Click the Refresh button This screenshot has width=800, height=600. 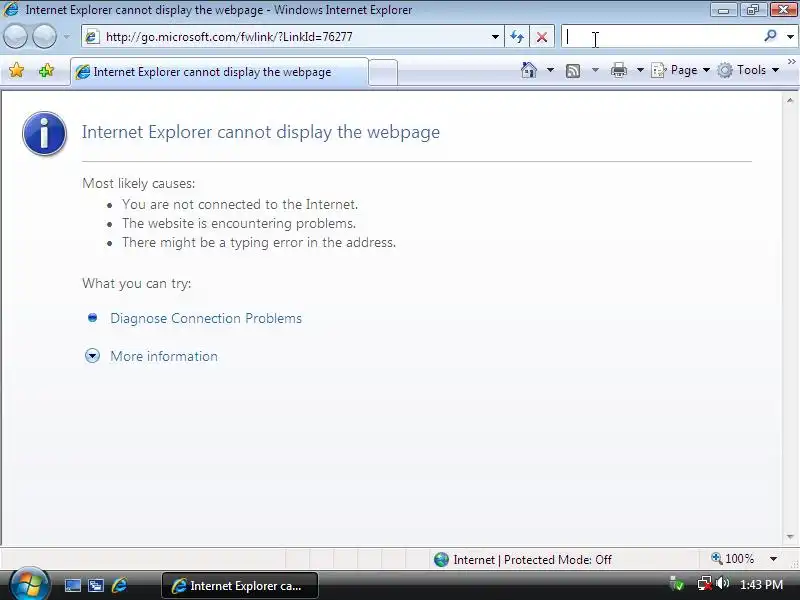(x=517, y=37)
